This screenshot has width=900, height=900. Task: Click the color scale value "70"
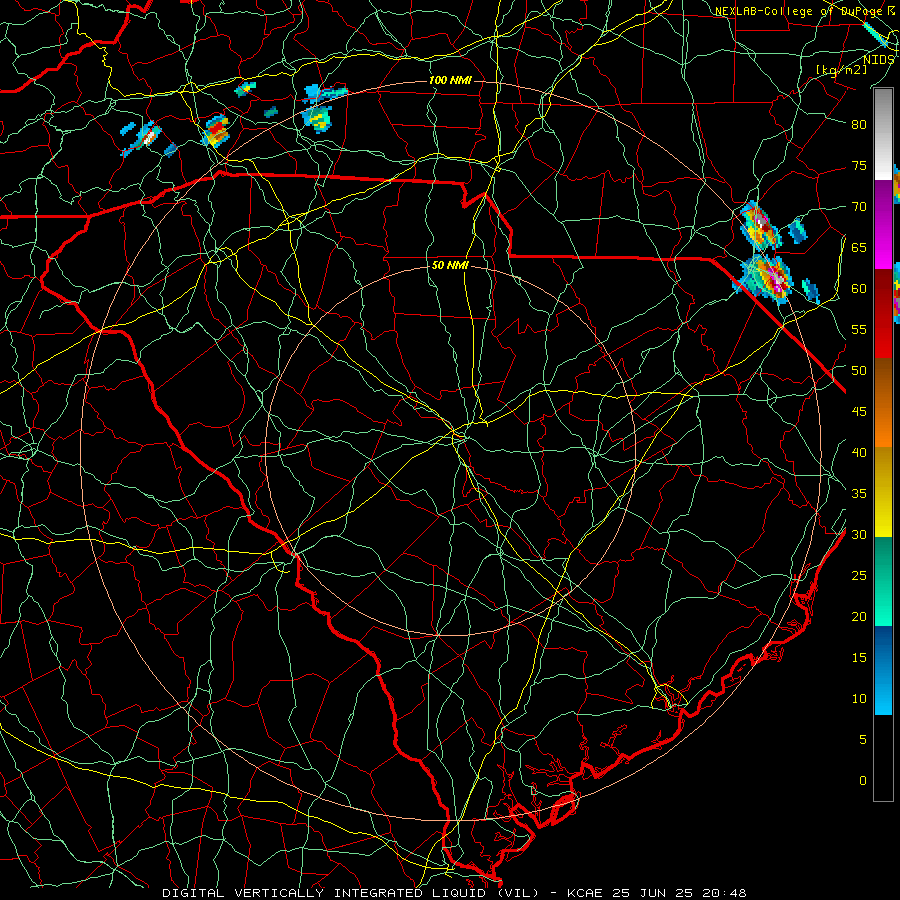pyautogui.click(x=859, y=207)
